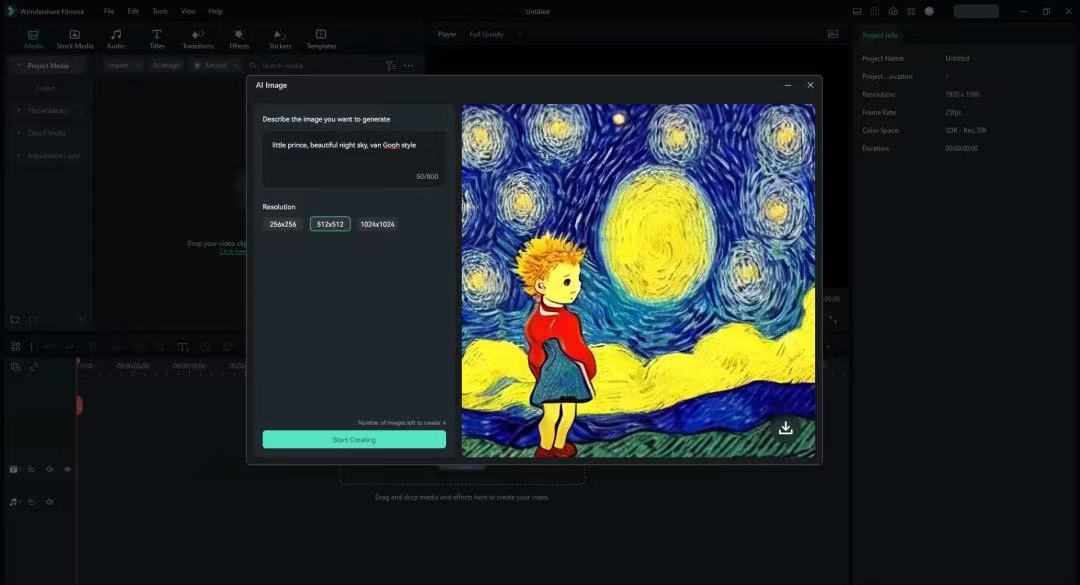Open the Titles panel
Image resolution: width=1080 pixels, height=585 pixels.
point(157,39)
